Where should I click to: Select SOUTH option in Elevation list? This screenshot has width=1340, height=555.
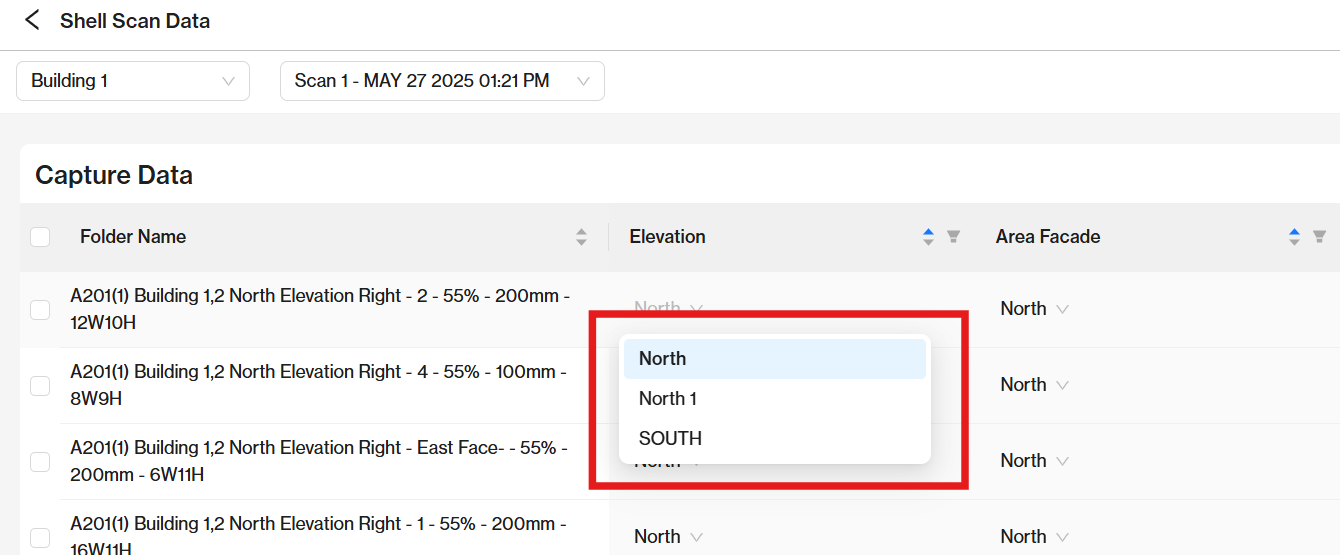coord(775,439)
